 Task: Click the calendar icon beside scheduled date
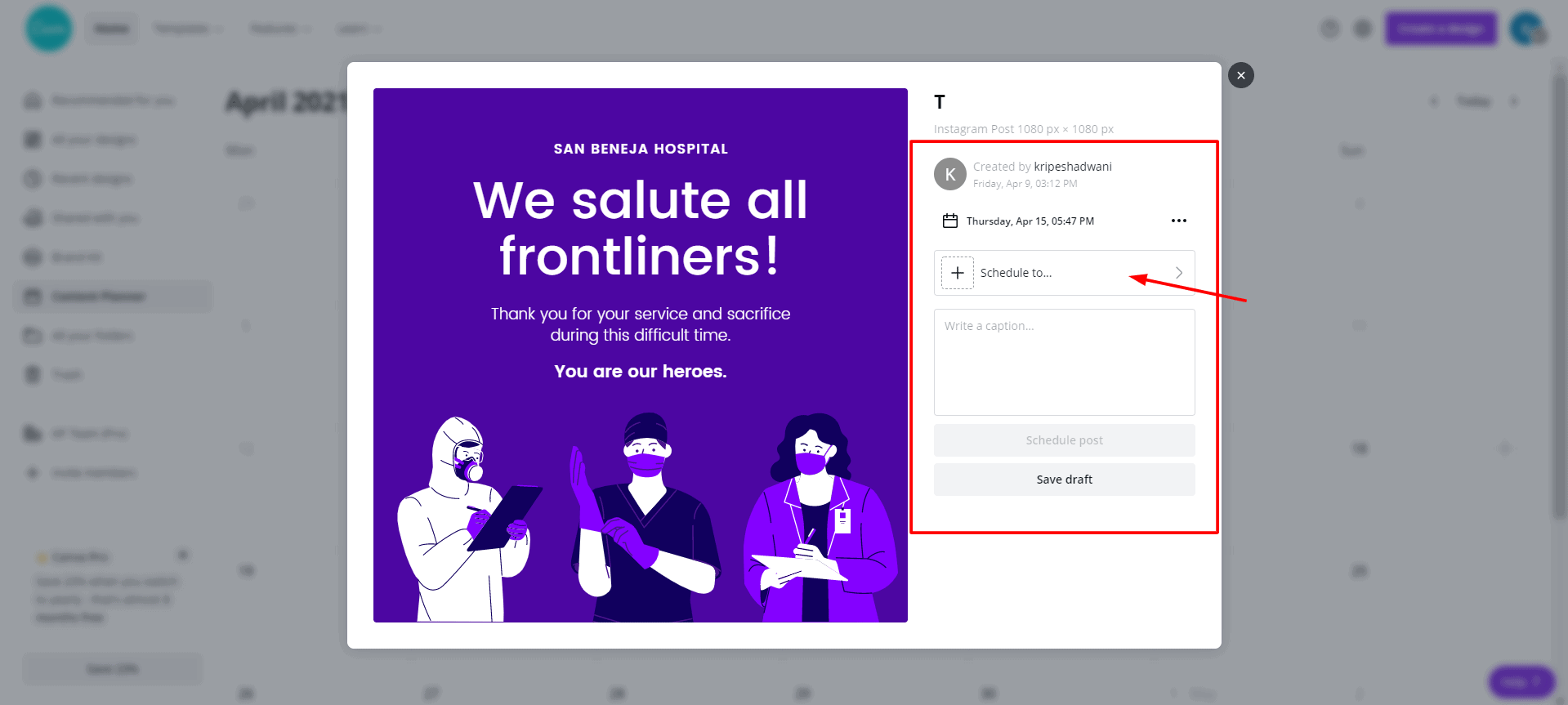coord(949,221)
